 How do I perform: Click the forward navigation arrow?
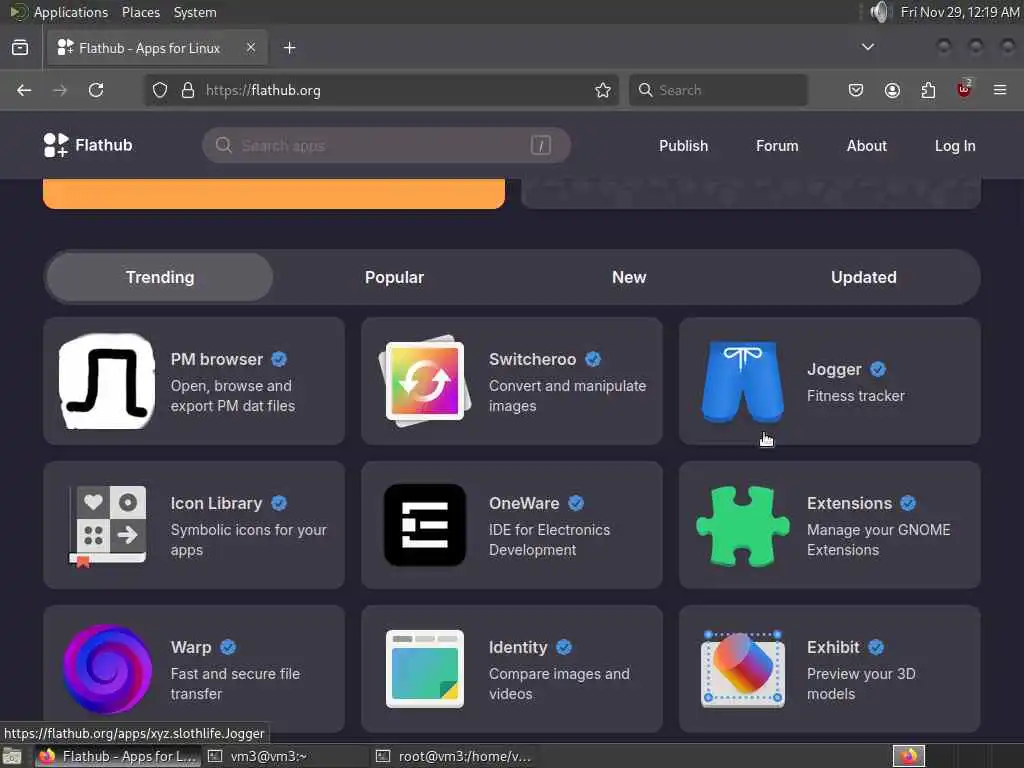[60, 90]
